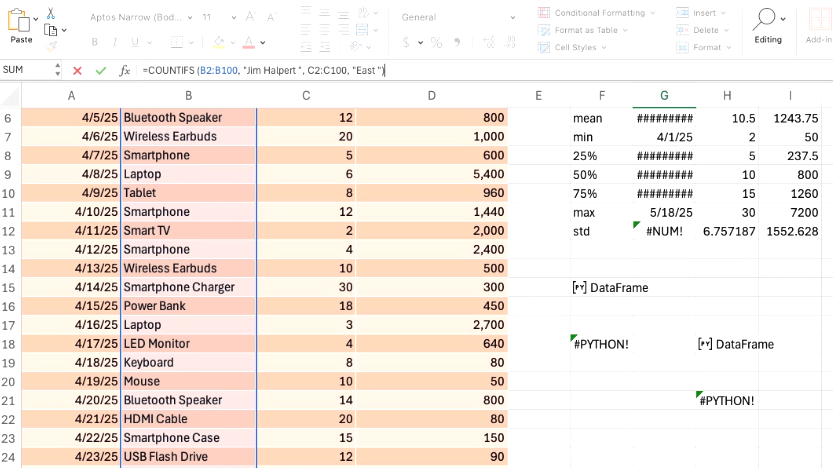Screen dimensions: 833x468
Task: Open the font size dropdown
Action: 234,18
